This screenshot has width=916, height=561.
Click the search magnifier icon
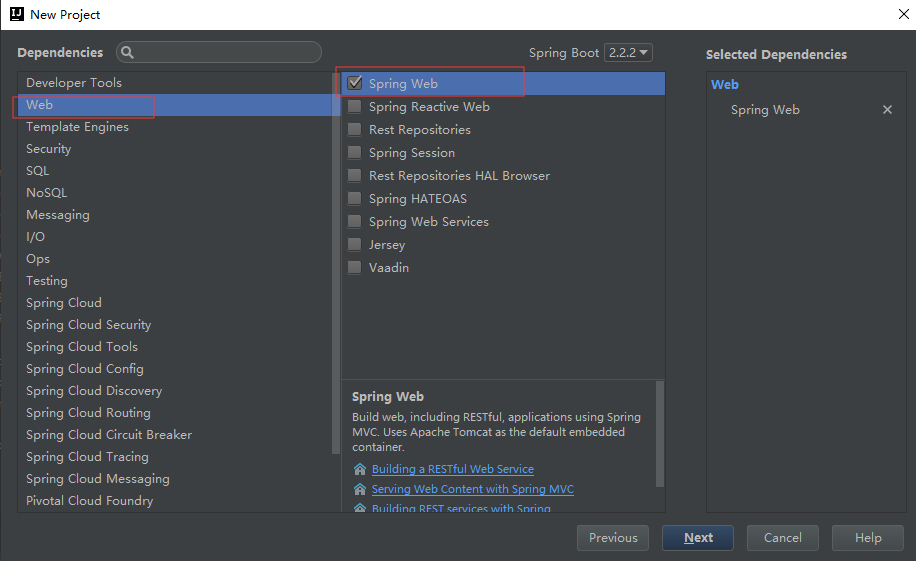[128, 52]
